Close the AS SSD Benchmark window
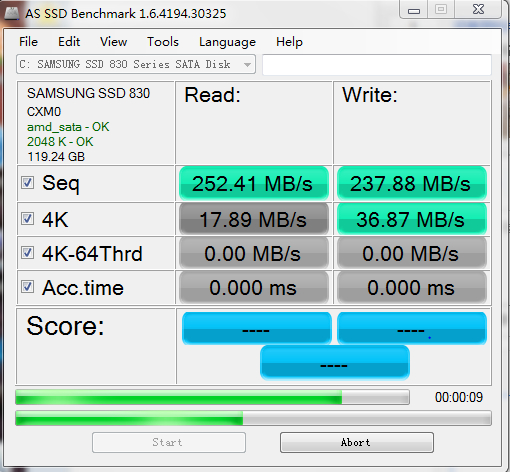Viewport: 510px width, 472px height. (x=478, y=9)
